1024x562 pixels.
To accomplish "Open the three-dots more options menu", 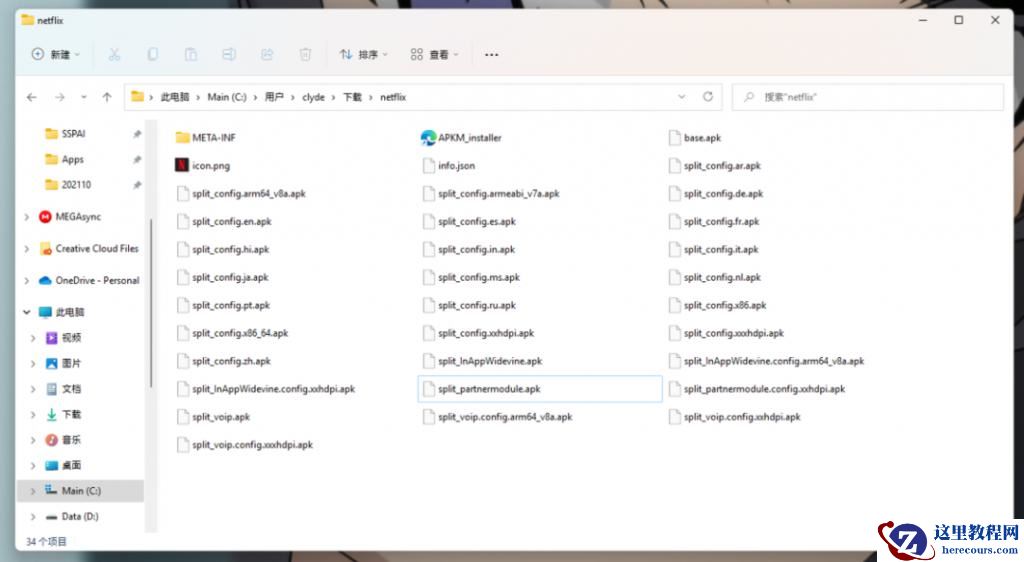I will 492,55.
